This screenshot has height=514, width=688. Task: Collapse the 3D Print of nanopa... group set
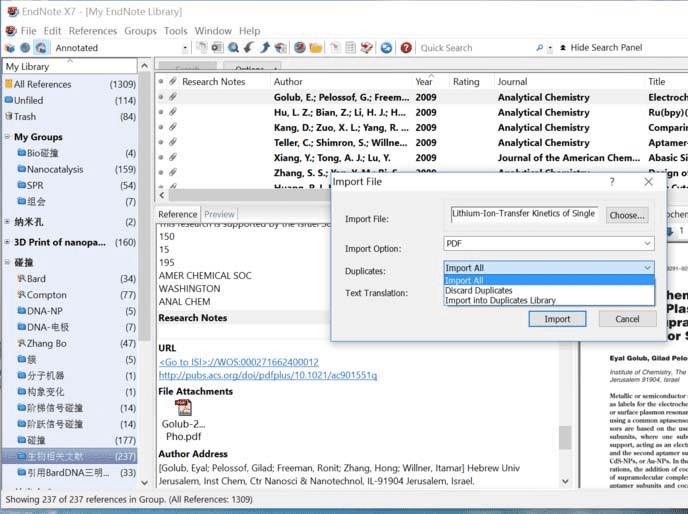8,242
